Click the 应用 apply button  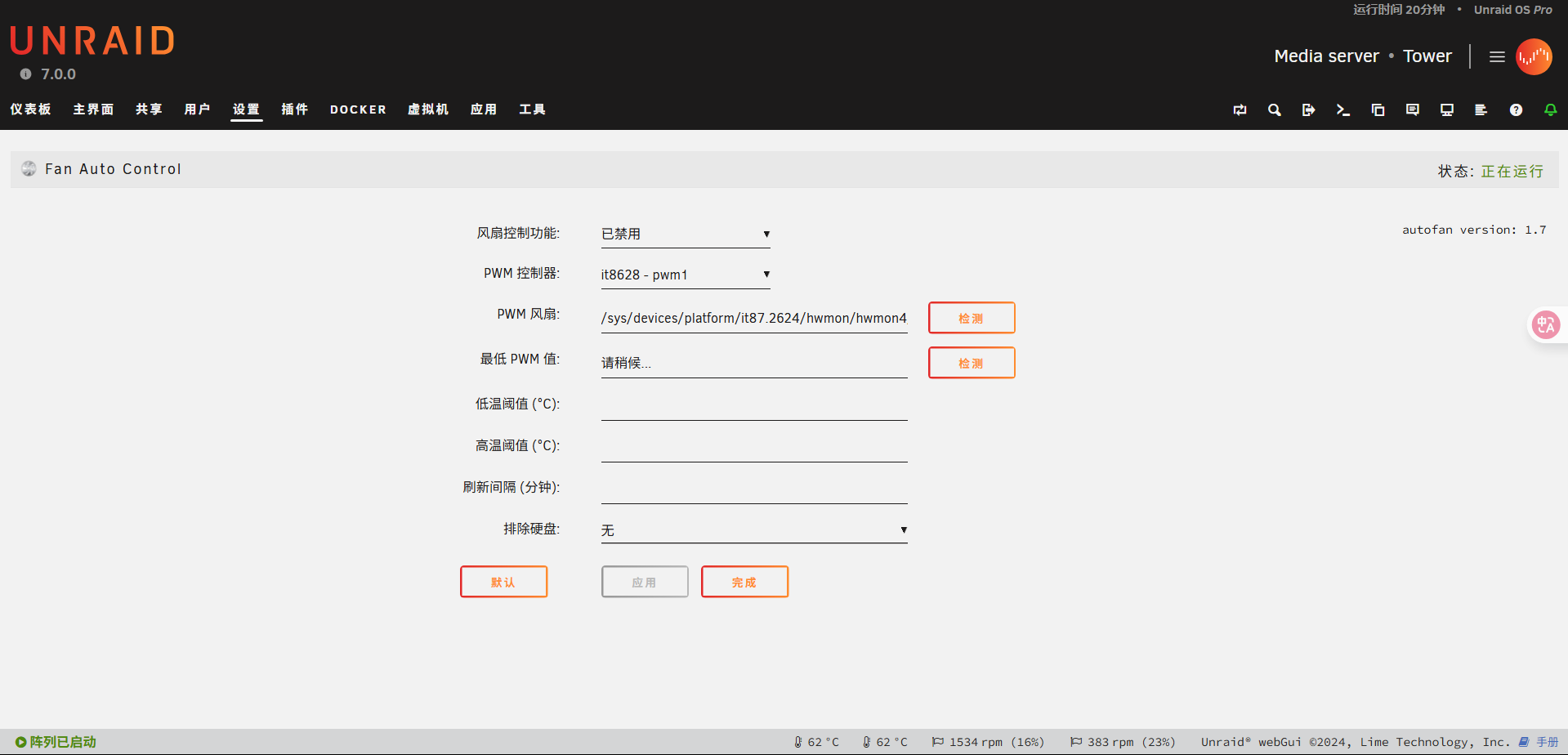(x=645, y=582)
